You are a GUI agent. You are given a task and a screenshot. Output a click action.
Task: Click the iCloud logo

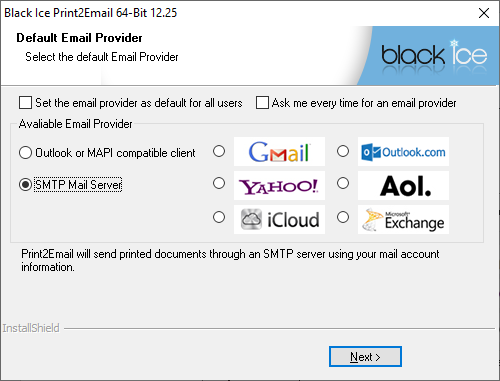click(x=279, y=219)
